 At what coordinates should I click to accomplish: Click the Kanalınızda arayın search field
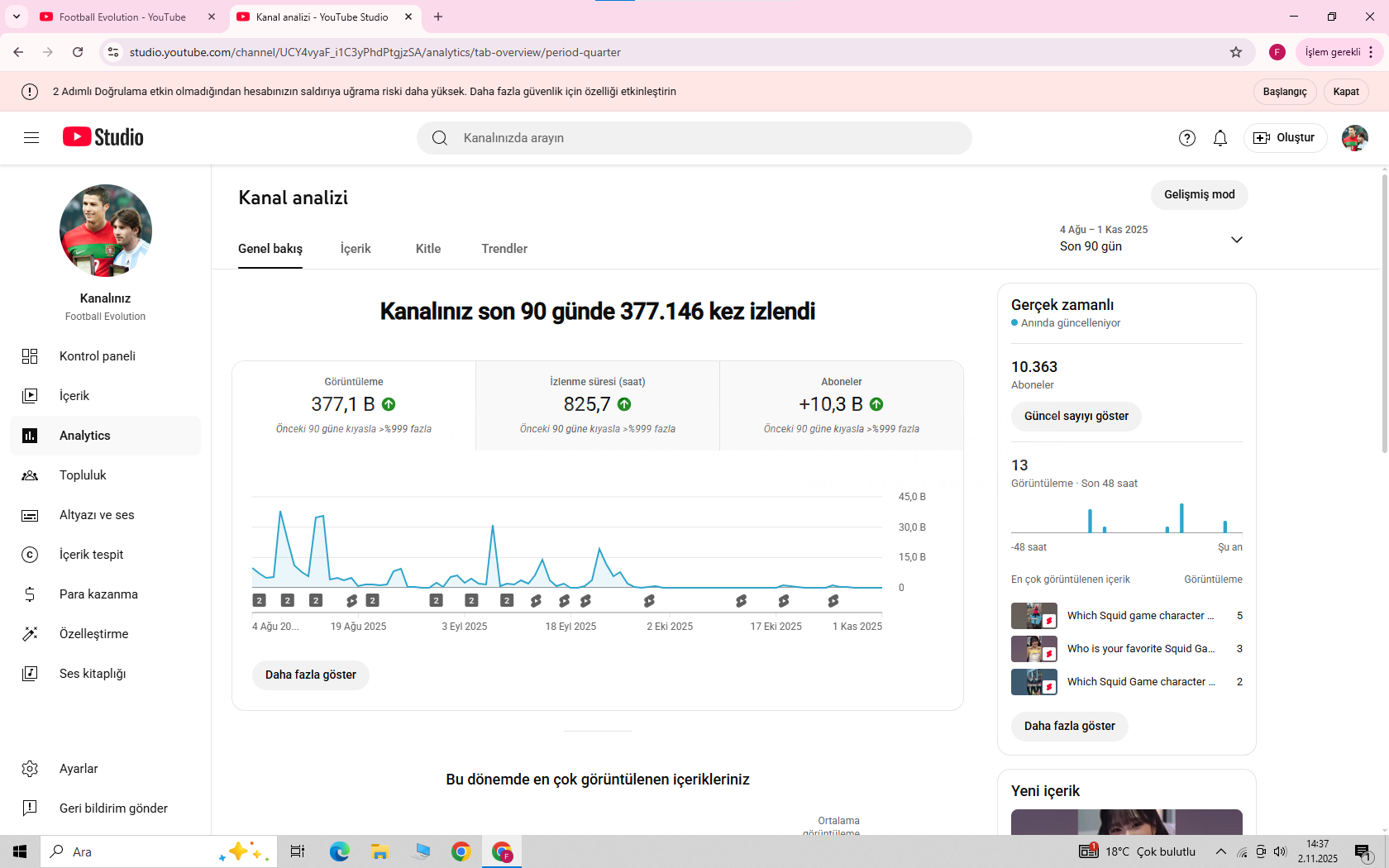click(x=694, y=138)
